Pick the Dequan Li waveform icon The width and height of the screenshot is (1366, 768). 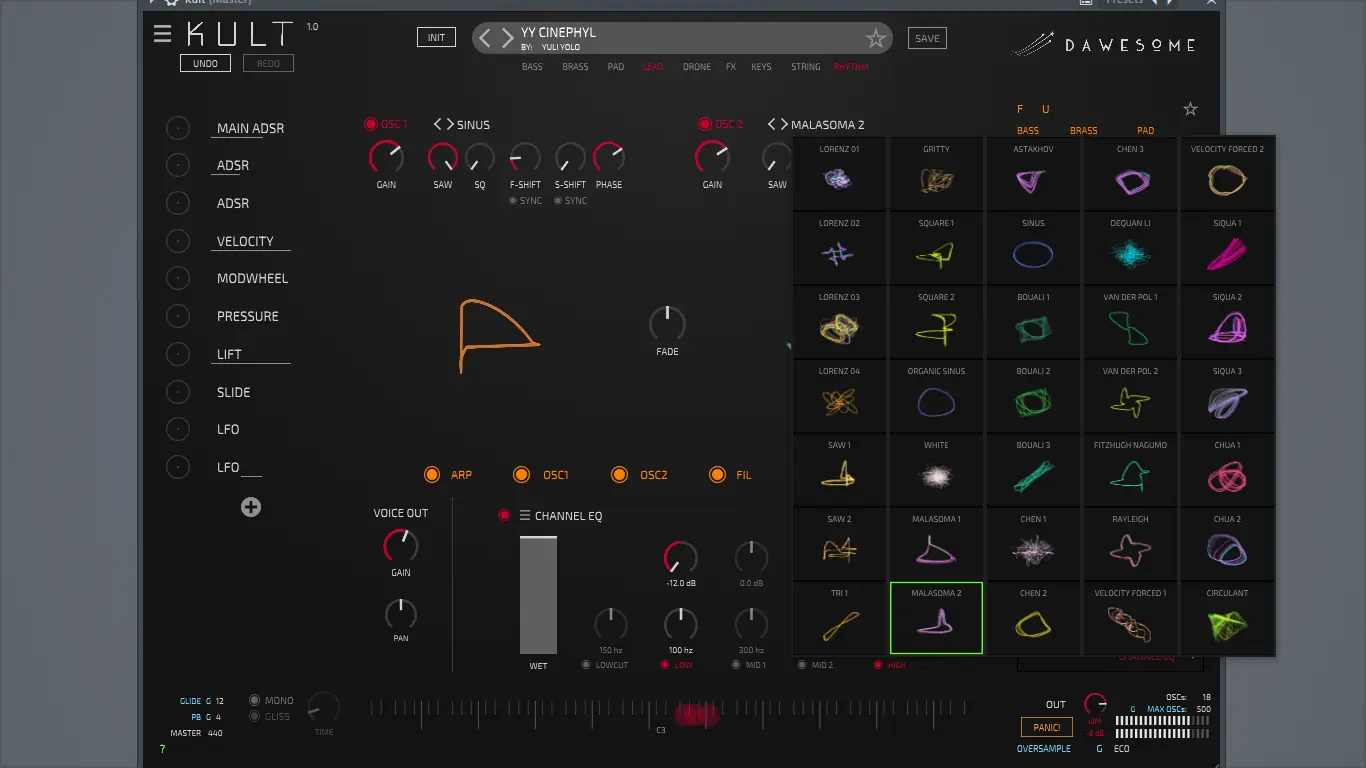click(x=1130, y=255)
